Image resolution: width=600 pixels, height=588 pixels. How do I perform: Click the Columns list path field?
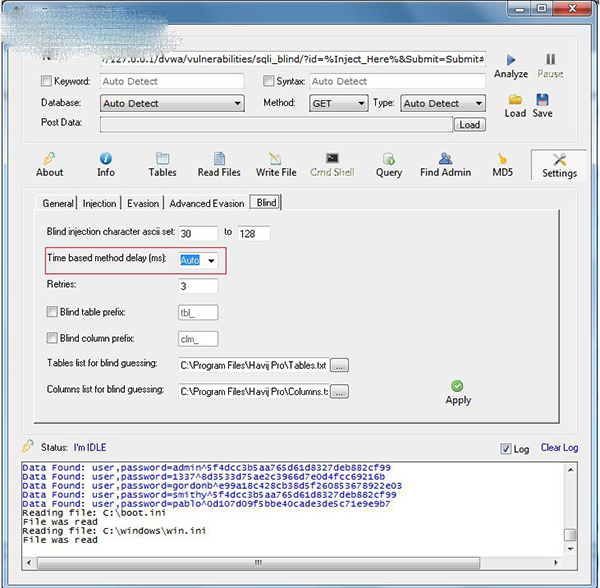click(253, 391)
